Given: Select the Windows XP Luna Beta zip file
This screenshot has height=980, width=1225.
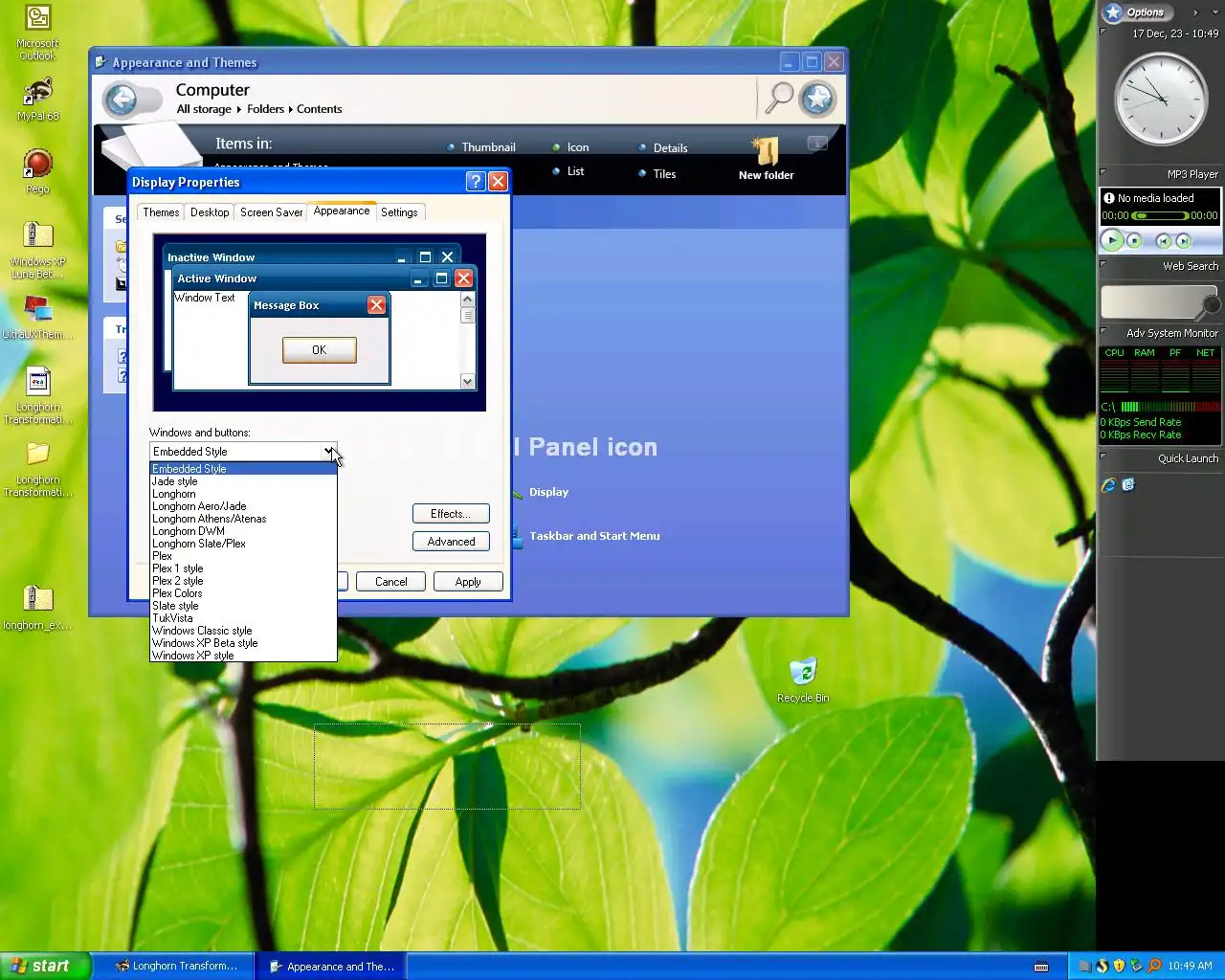Looking at the screenshot, I should (x=37, y=236).
